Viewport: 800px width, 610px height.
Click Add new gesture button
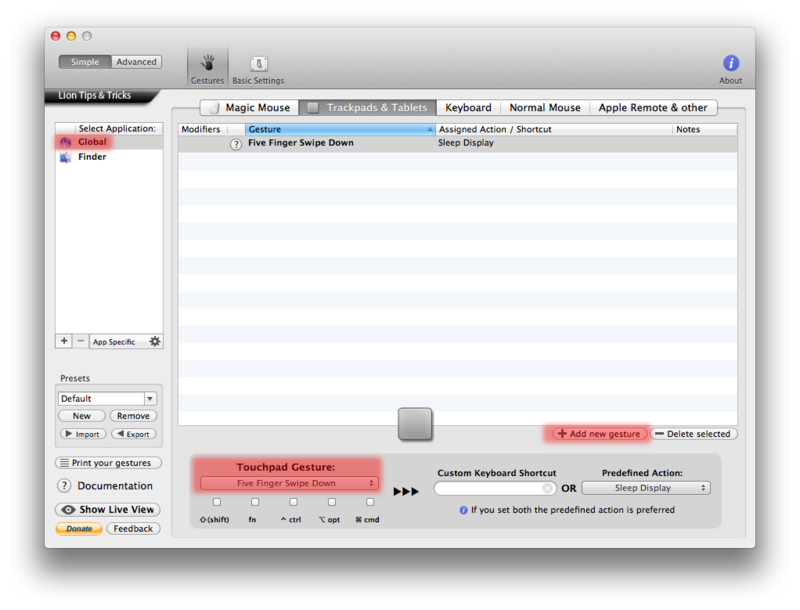coord(599,434)
